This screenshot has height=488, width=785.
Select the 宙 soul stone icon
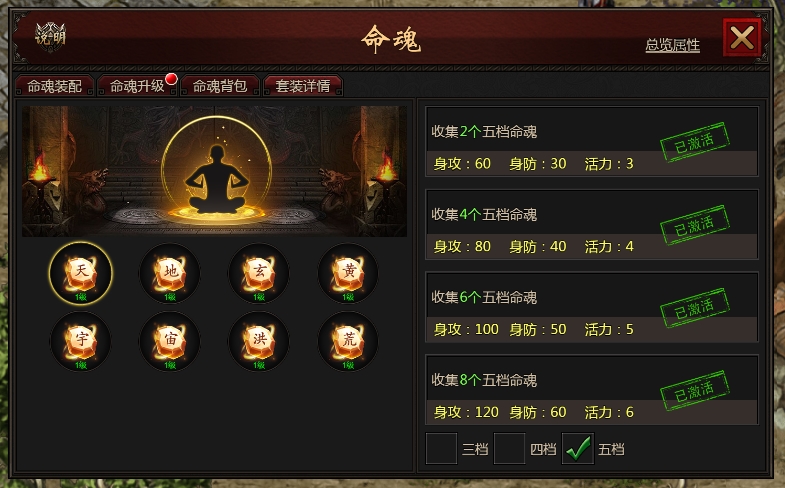click(170, 341)
